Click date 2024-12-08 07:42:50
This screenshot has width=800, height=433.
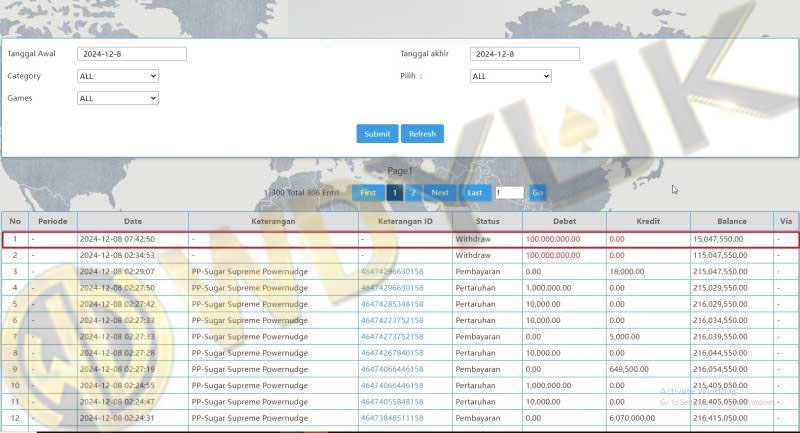coord(117,239)
